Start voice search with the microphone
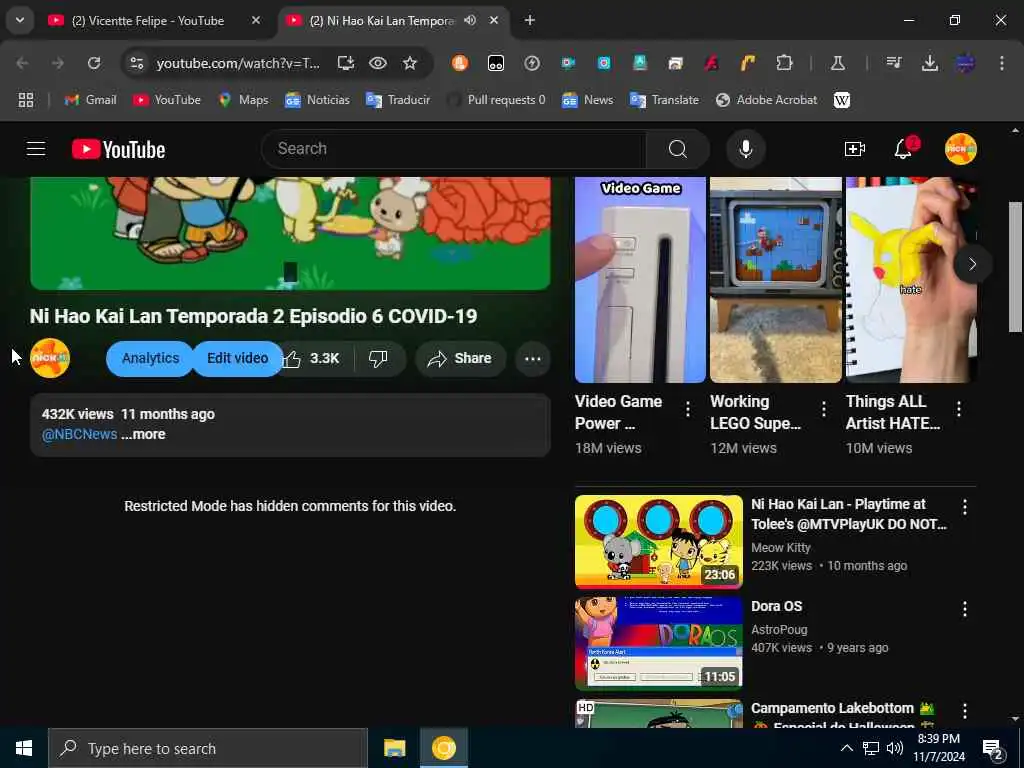The width and height of the screenshot is (1024, 768). (745, 149)
